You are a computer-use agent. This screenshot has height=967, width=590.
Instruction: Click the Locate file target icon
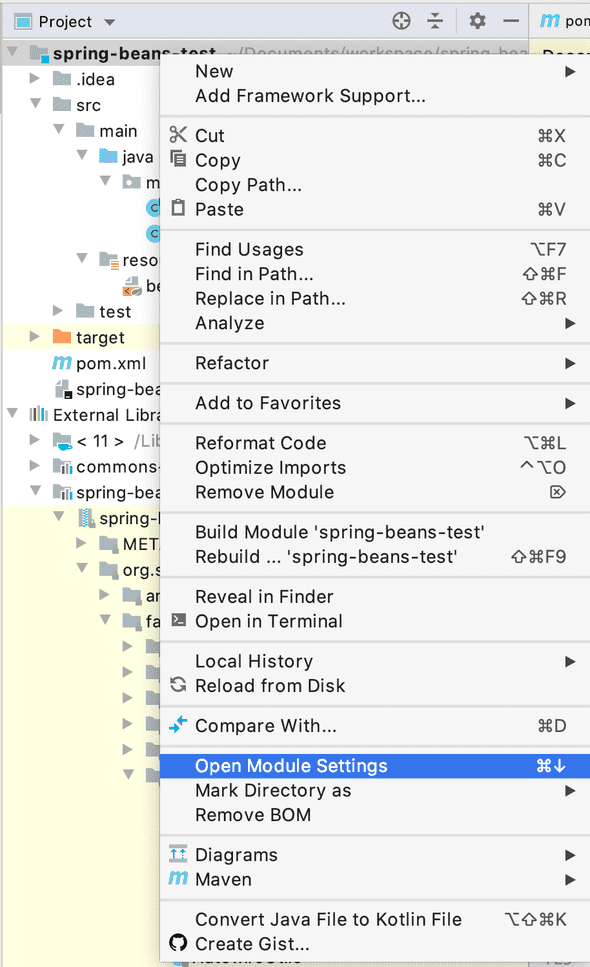(x=400, y=20)
